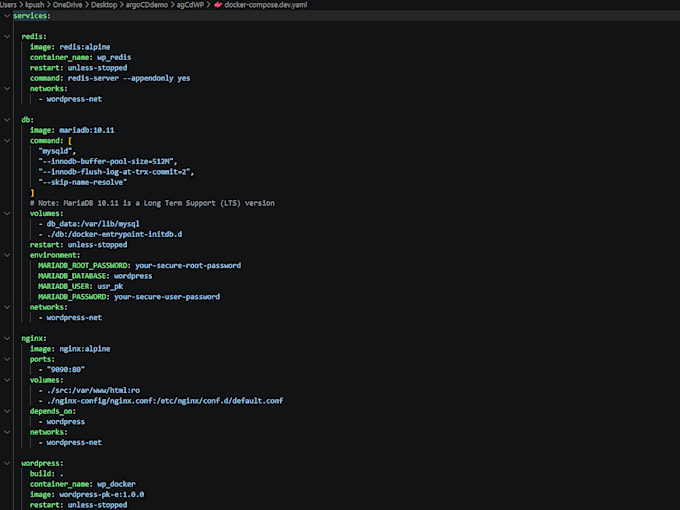Image resolution: width=680 pixels, height=510 pixels.
Task: Collapse the services block fold chevron
Action: (x=7, y=16)
